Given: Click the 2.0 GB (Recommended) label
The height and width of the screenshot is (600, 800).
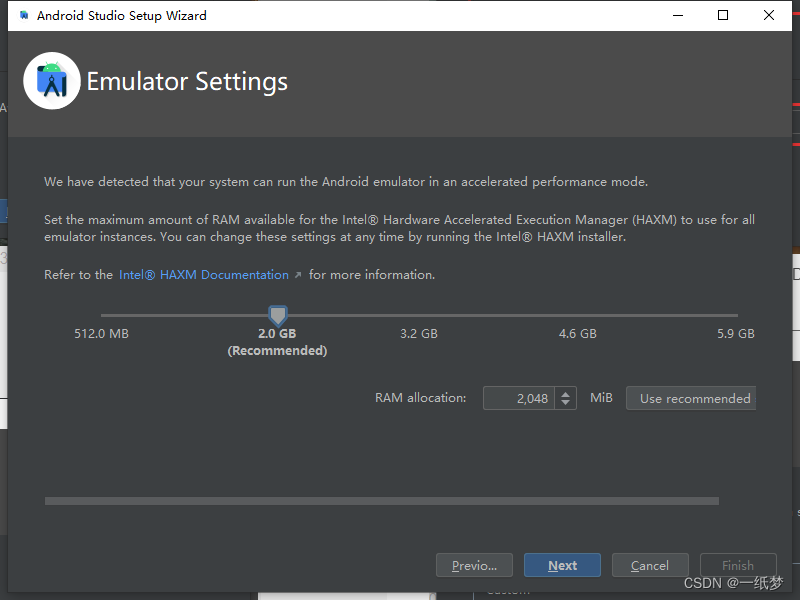Looking at the screenshot, I should point(278,342).
